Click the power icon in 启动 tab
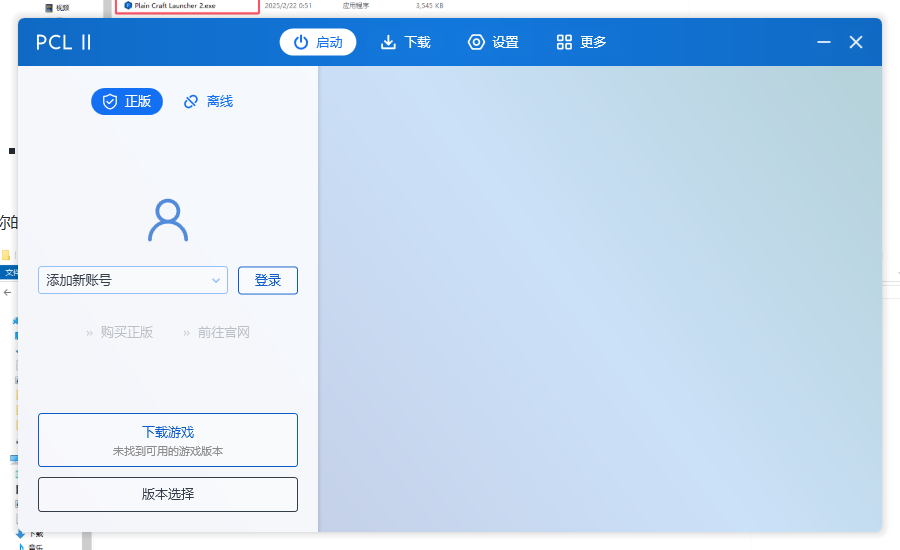900x550 pixels. pyautogui.click(x=301, y=42)
